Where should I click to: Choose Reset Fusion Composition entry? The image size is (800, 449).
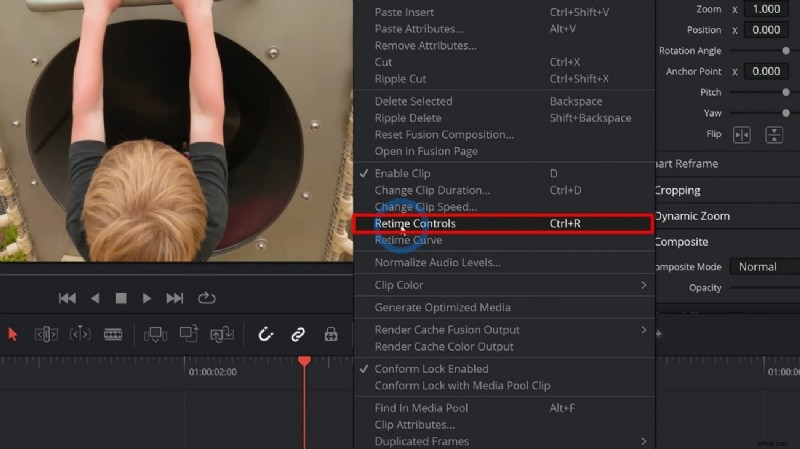point(504,135)
